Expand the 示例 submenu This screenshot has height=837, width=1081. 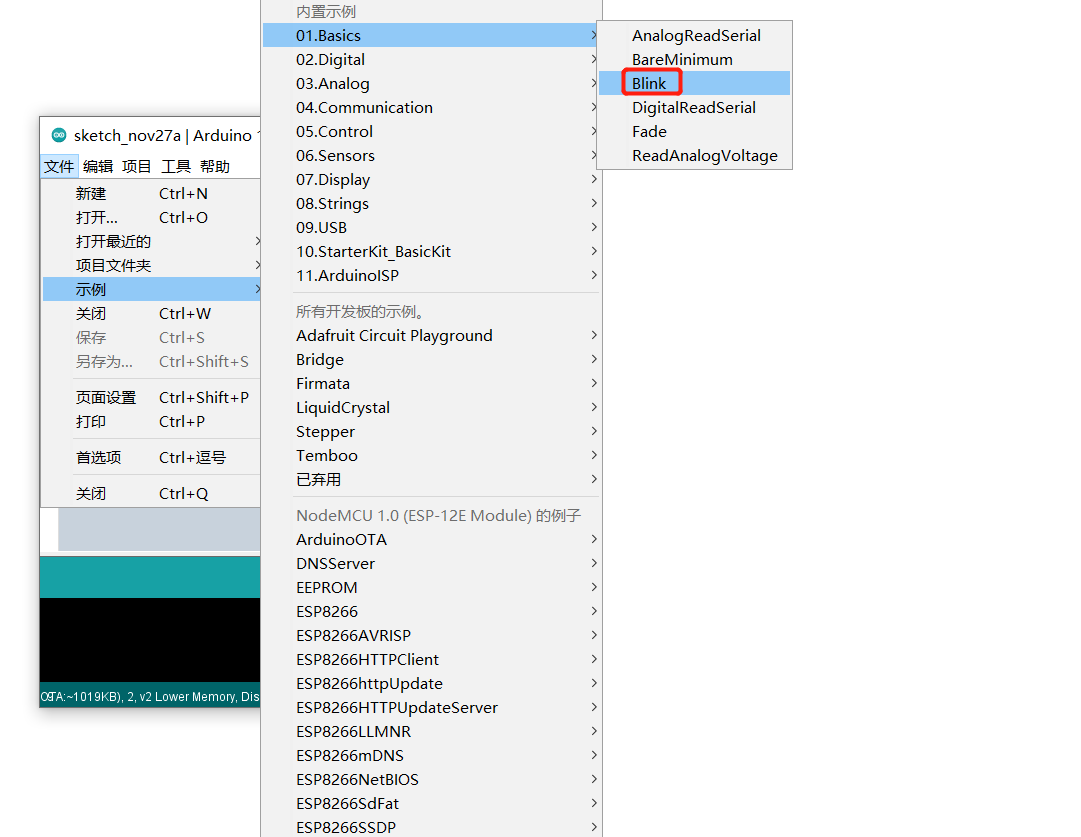(x=152, y=290)
